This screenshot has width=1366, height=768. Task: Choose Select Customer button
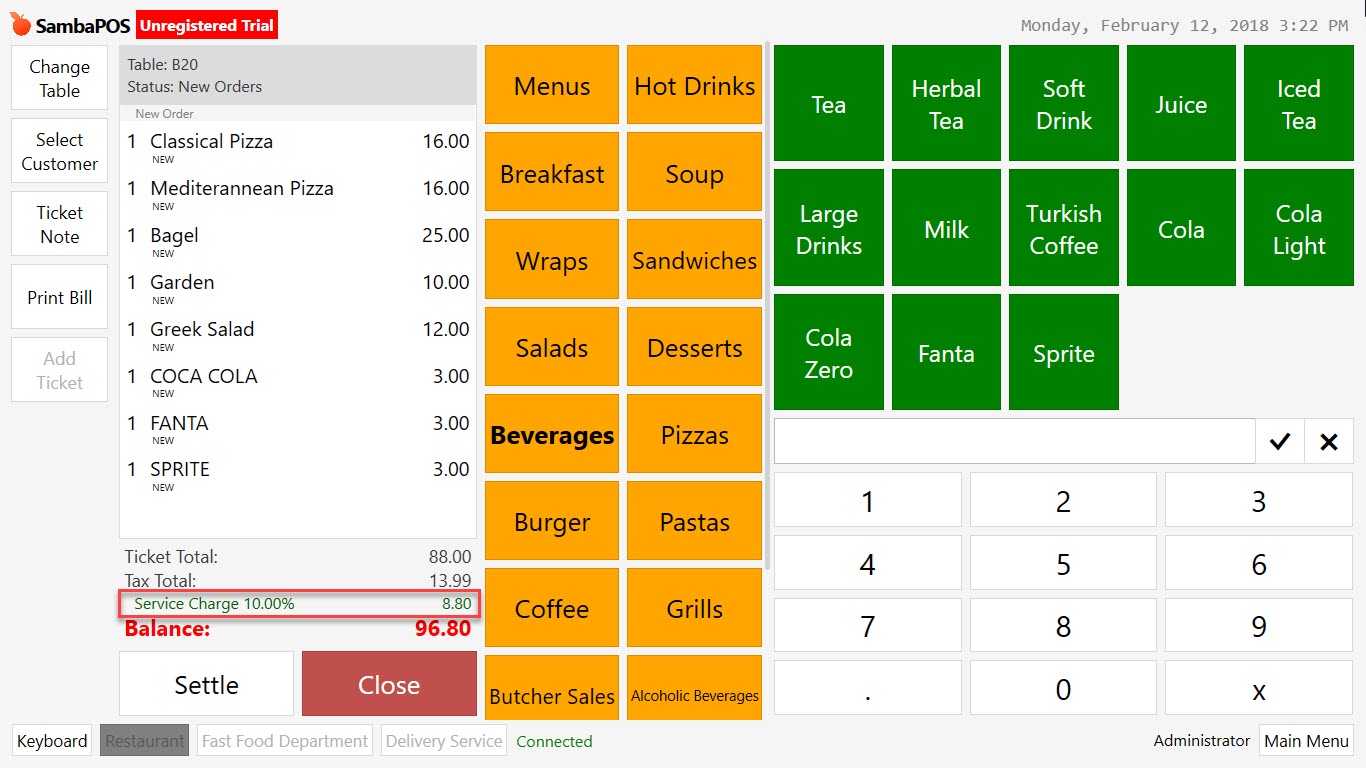(x=59, y=152)
